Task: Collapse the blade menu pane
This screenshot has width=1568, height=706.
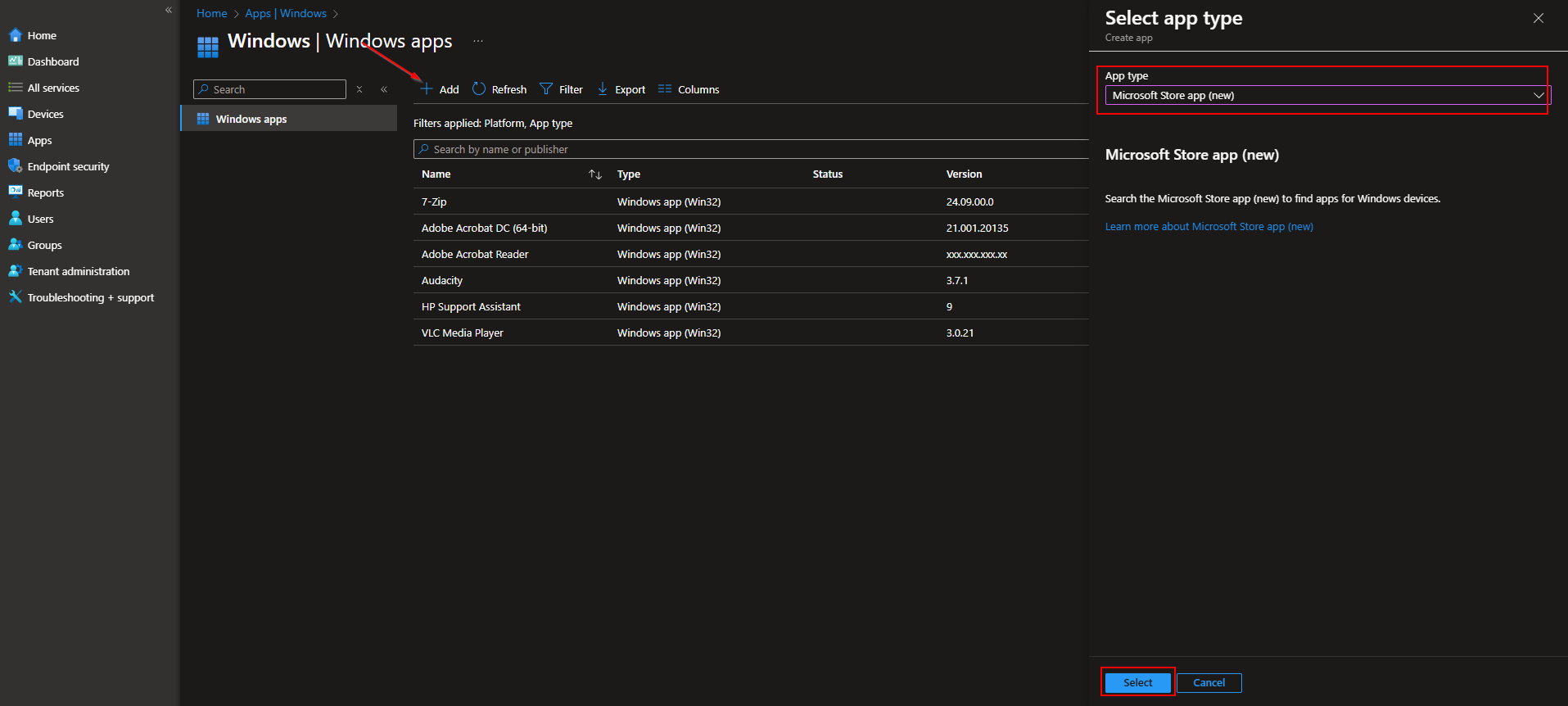Action: [x=384, y=89]
